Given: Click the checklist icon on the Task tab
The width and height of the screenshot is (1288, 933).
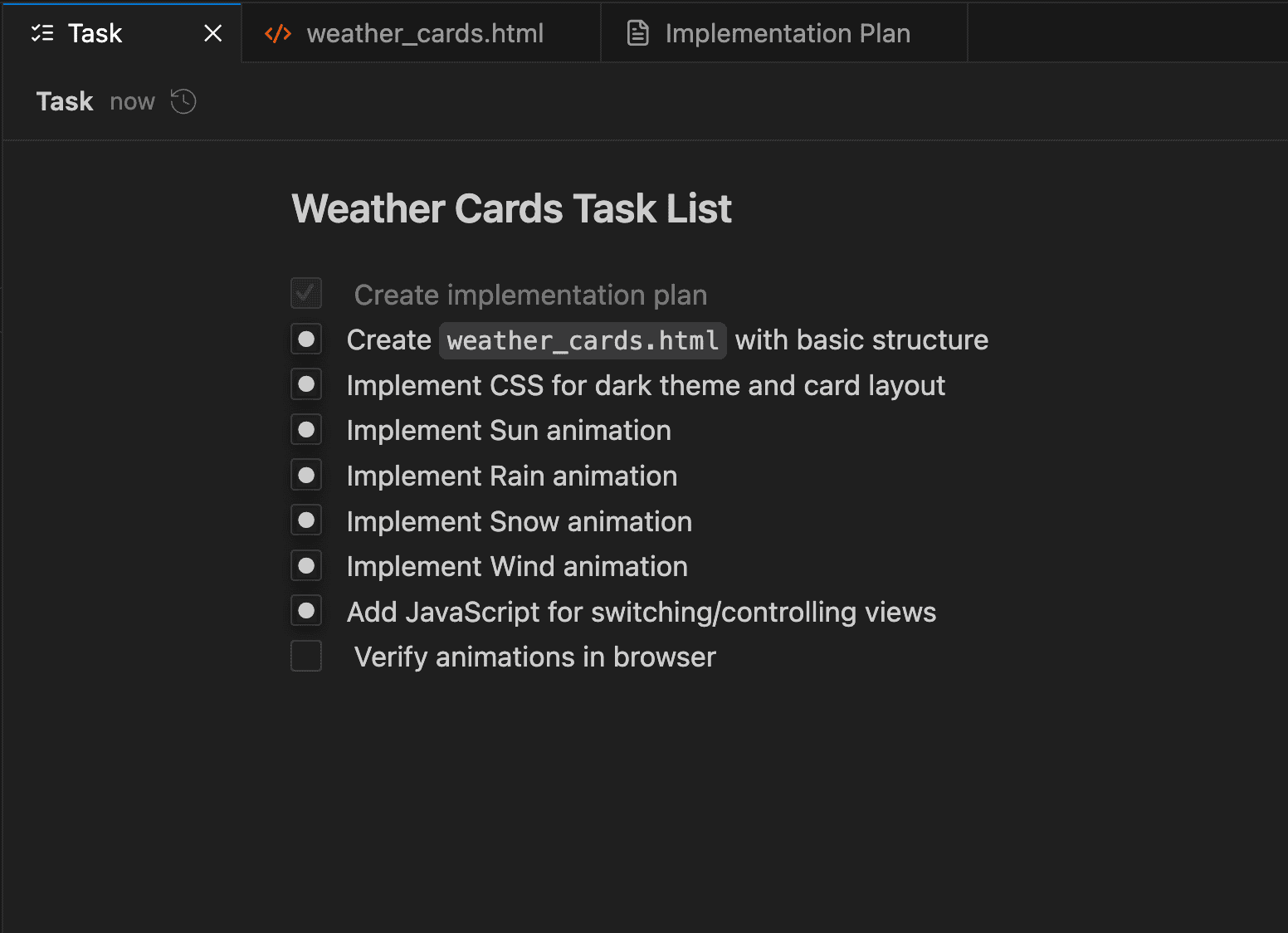Looking at the screenshot, I should coord(41,33).
